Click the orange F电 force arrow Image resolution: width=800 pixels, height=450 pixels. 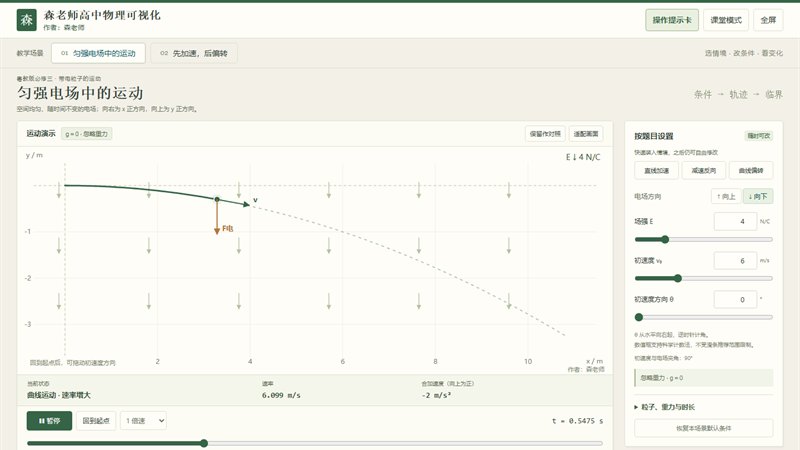coord(217,217)
